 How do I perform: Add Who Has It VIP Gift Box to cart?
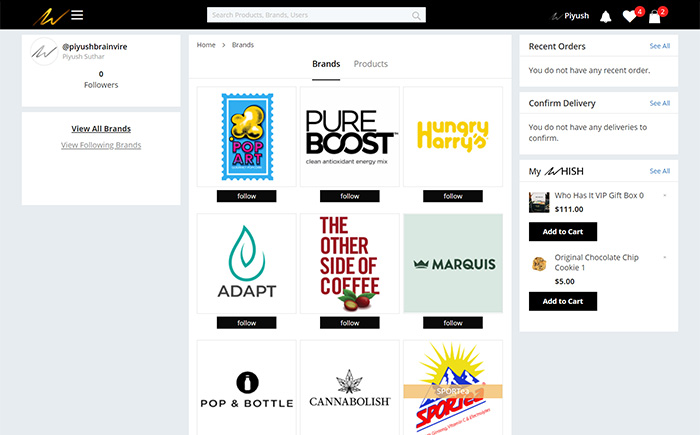[563, 232]
